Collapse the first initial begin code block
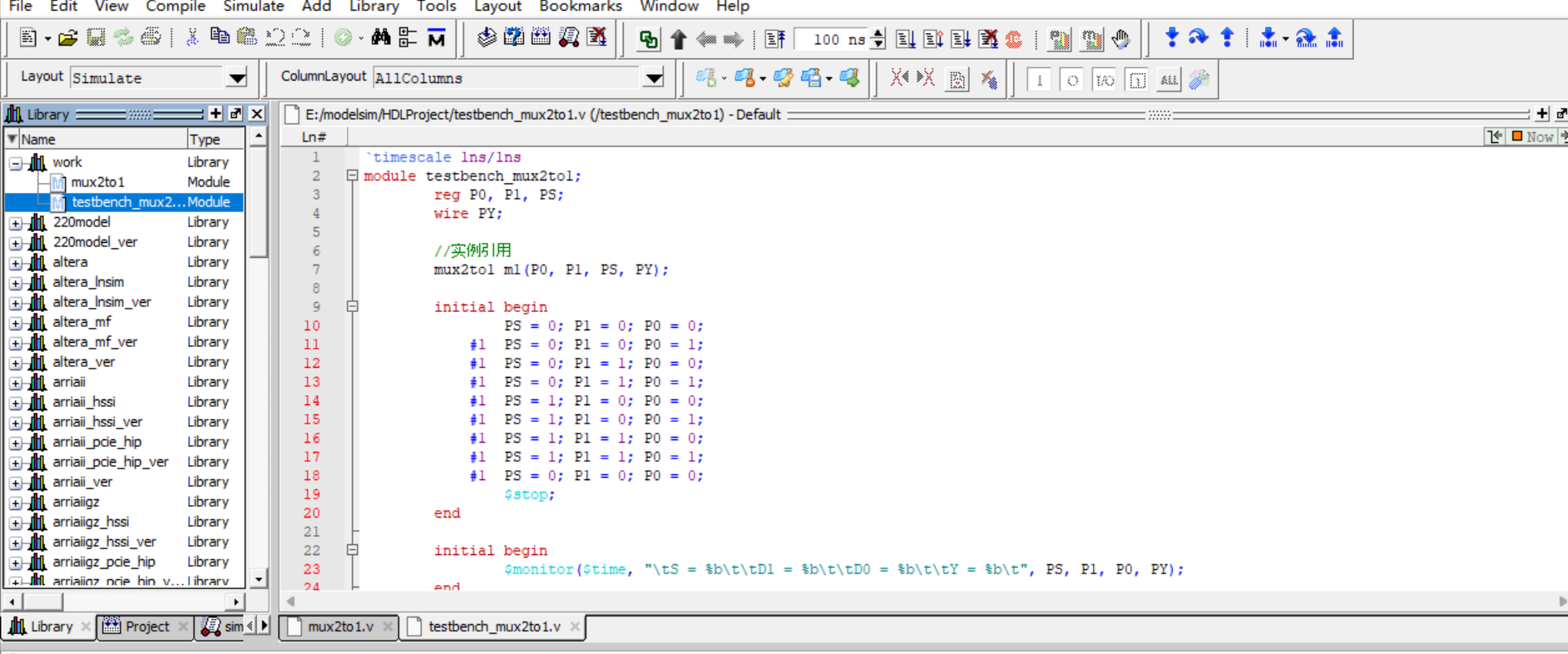This screenshot has width=1568, height=654. point(352,306)
